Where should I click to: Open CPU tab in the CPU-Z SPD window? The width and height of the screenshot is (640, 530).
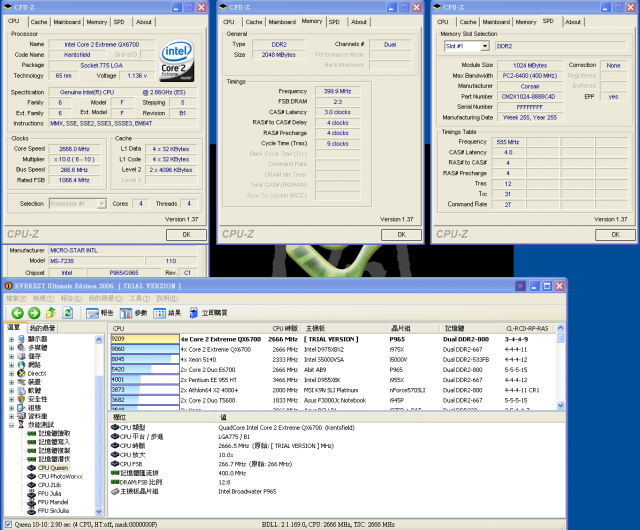click(443, 22)
